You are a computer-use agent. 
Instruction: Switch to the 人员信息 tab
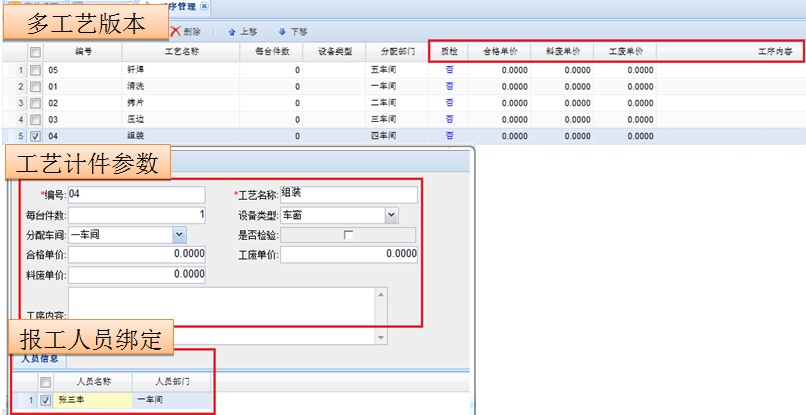coord(40,357)
